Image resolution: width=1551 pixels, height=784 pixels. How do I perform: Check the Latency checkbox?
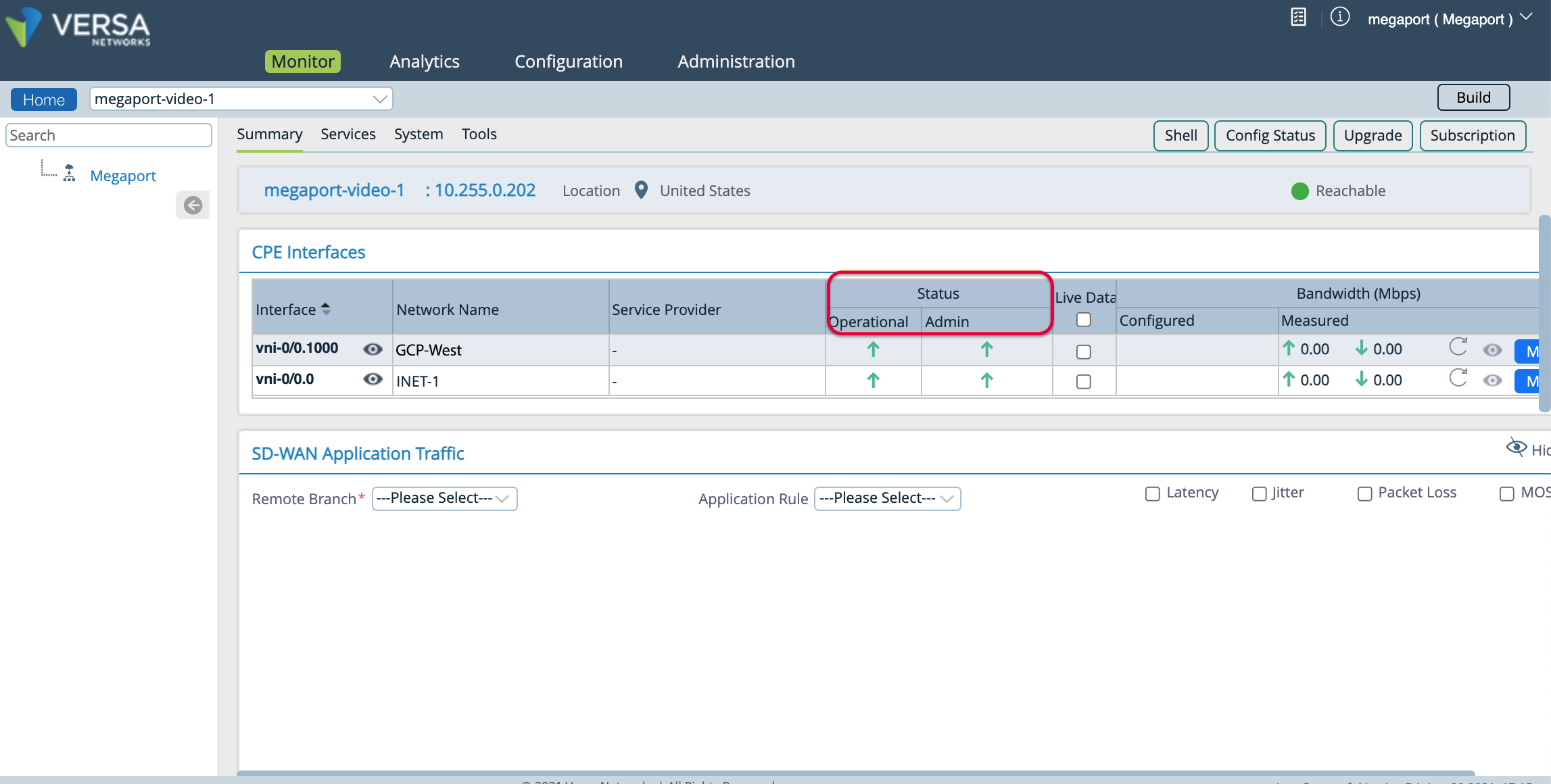coord(1151,493)
